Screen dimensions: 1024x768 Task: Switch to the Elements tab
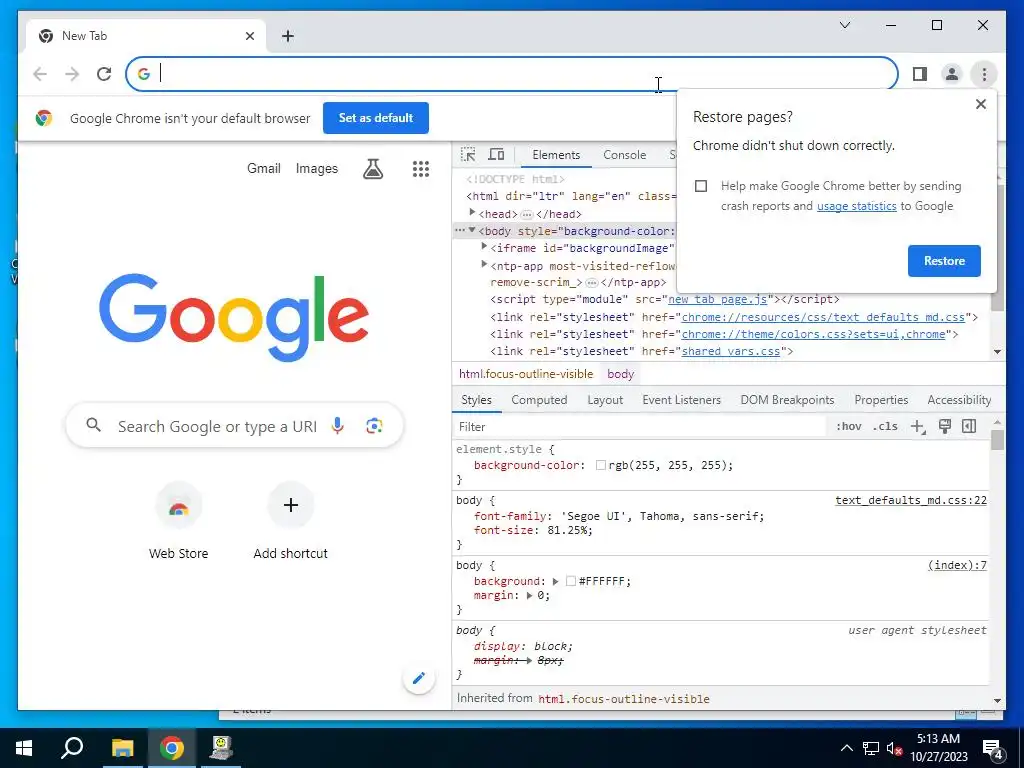pyautogui.click(x=556, y=155)
